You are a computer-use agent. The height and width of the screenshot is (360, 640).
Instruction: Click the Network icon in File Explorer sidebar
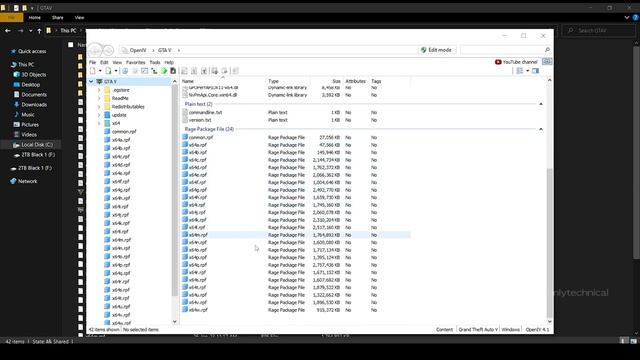(13, 181)
